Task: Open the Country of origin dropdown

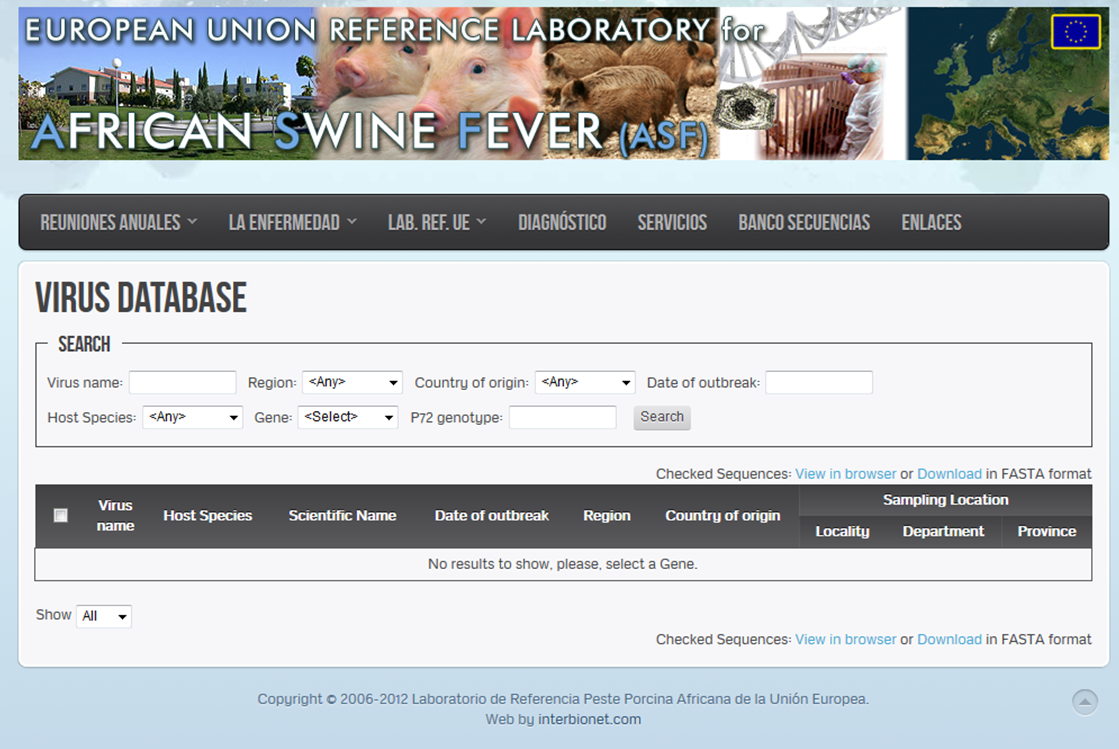Action: (x=585, y=383)
